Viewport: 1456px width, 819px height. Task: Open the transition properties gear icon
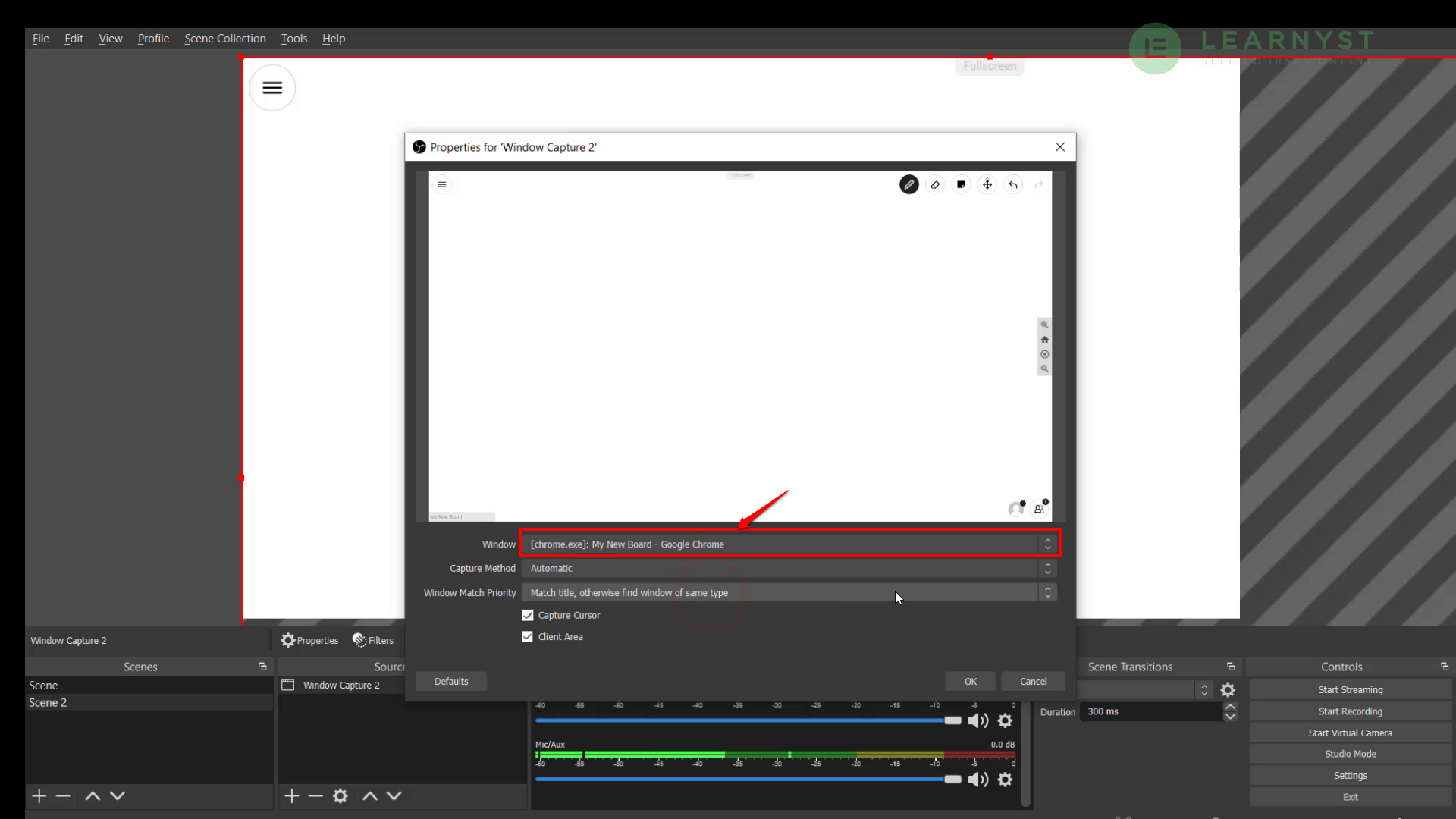tap(1228, 690)
